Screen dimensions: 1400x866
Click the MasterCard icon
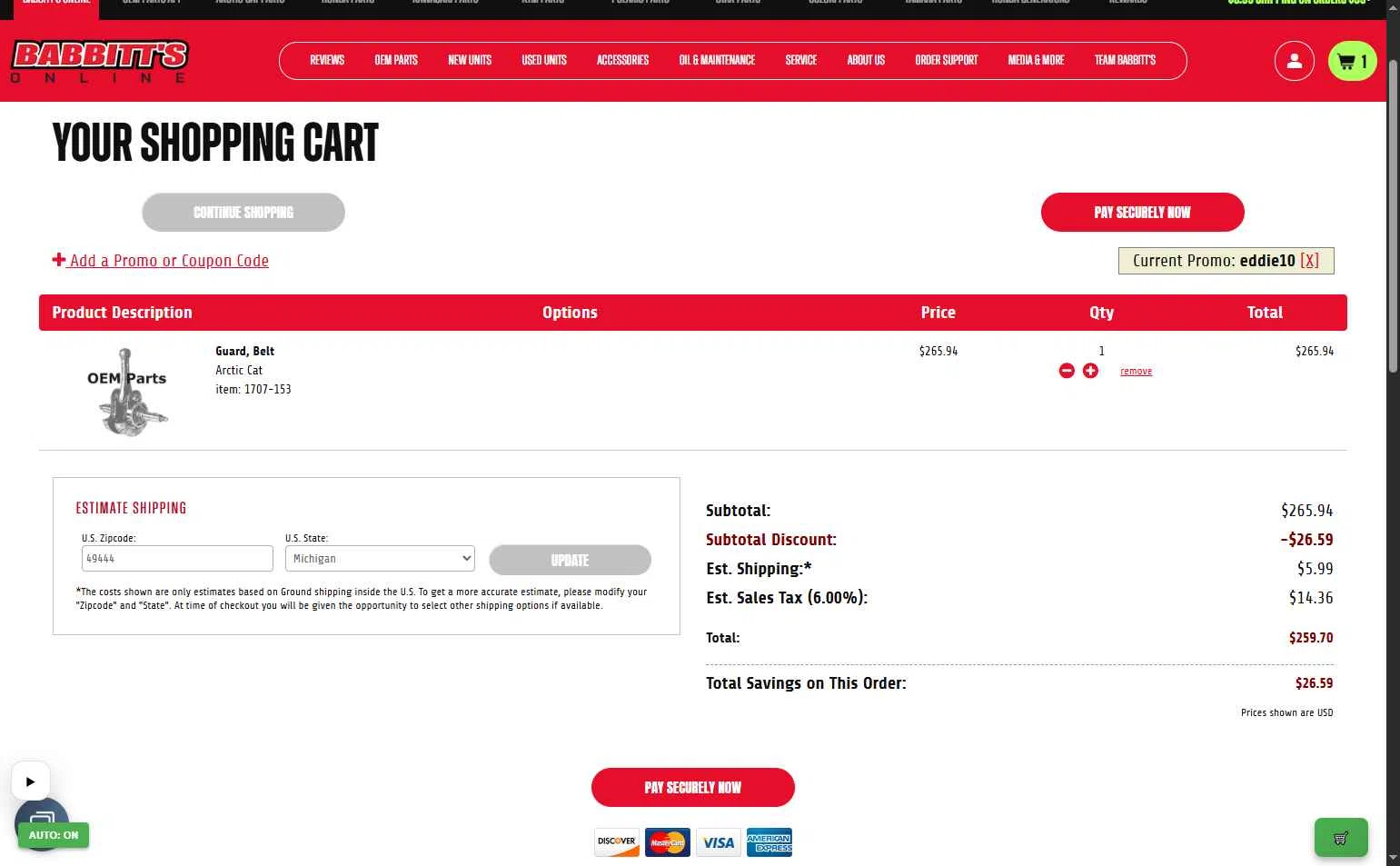tap(668, 842)
